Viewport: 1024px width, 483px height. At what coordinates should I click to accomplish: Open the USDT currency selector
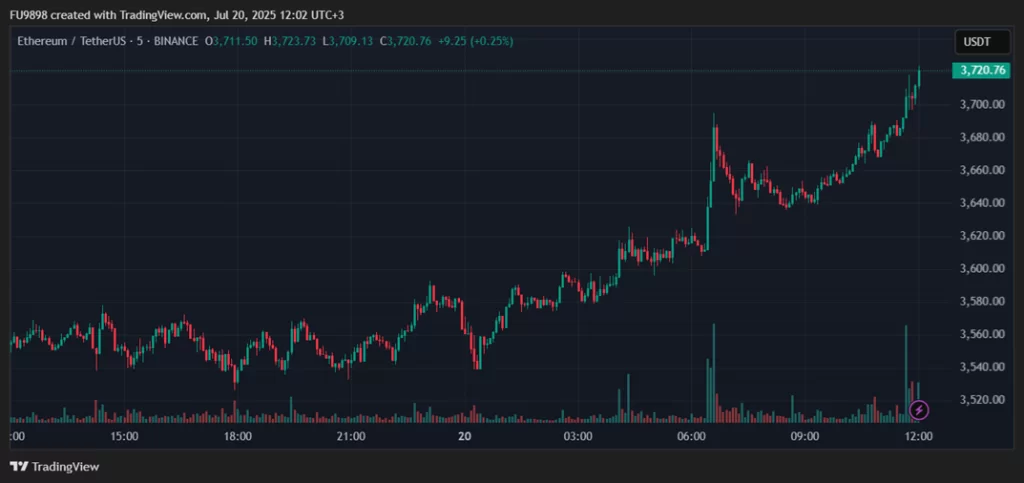pos(976,42)
